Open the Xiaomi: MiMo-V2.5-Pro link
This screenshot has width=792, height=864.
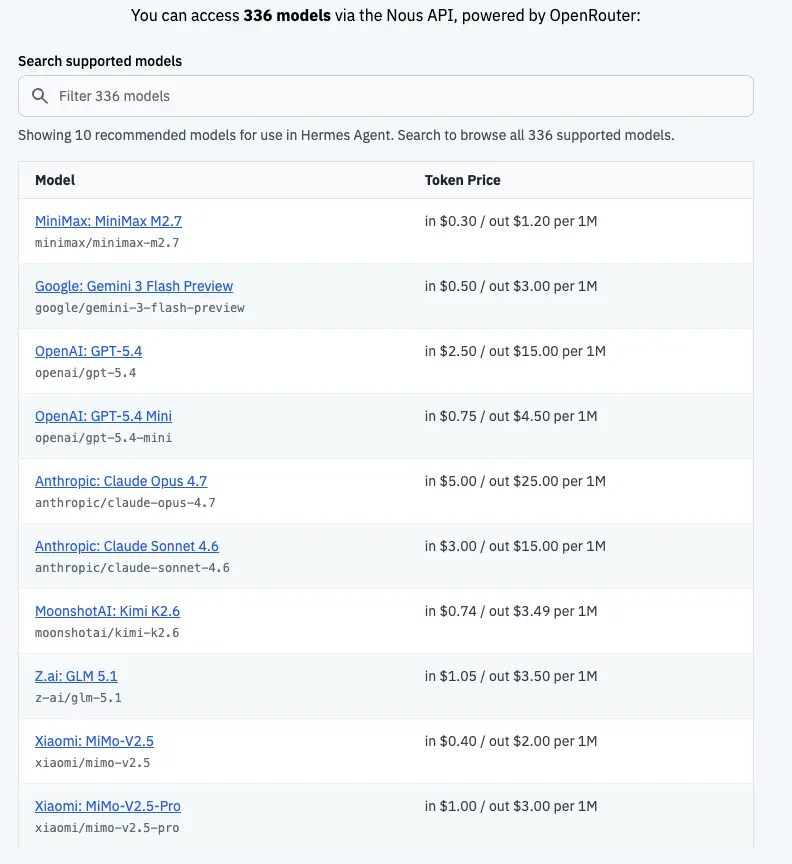click(107, 806)
